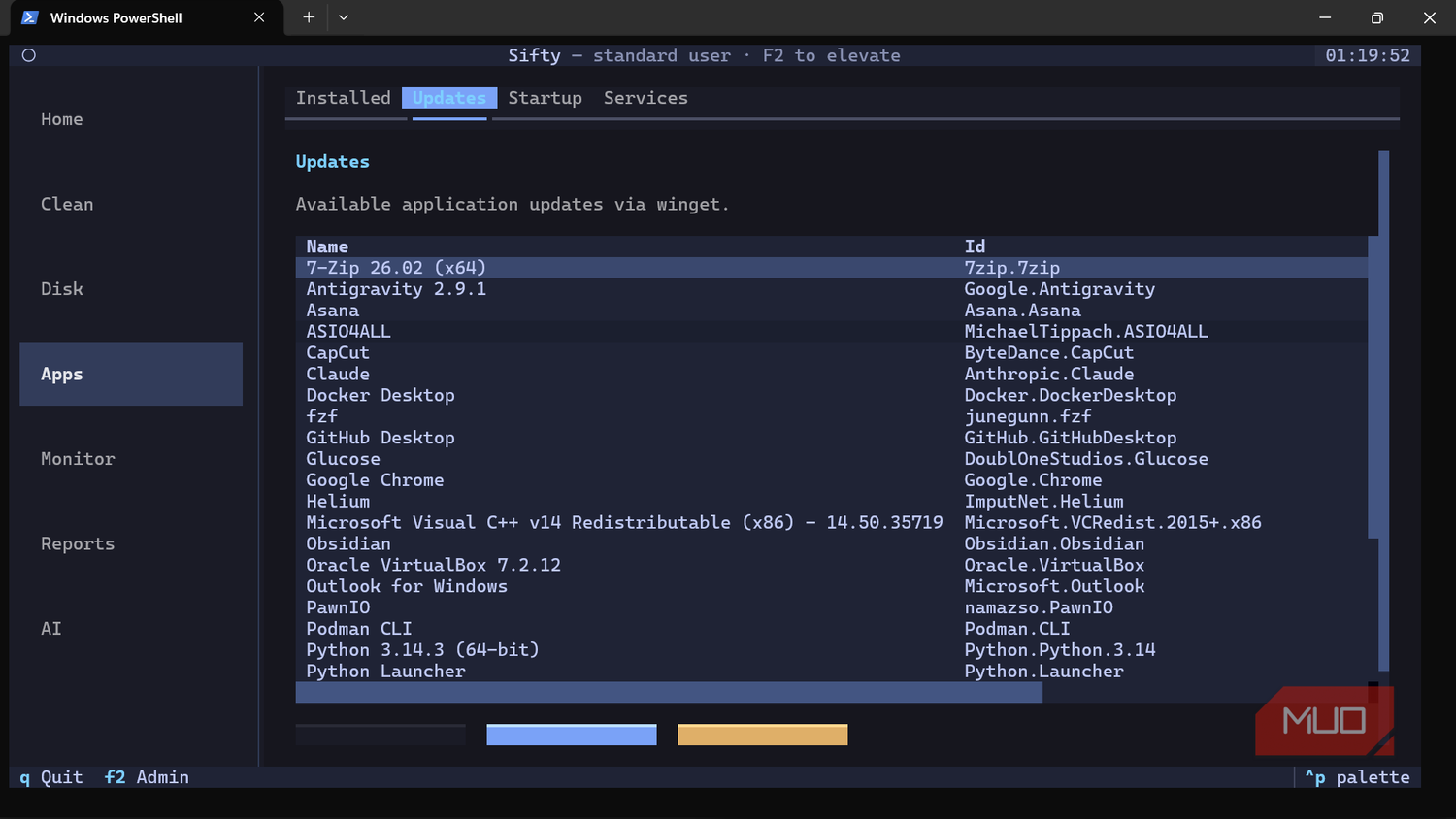
Task: Click the blue unlabeled button below table
Action: [572, 735]
